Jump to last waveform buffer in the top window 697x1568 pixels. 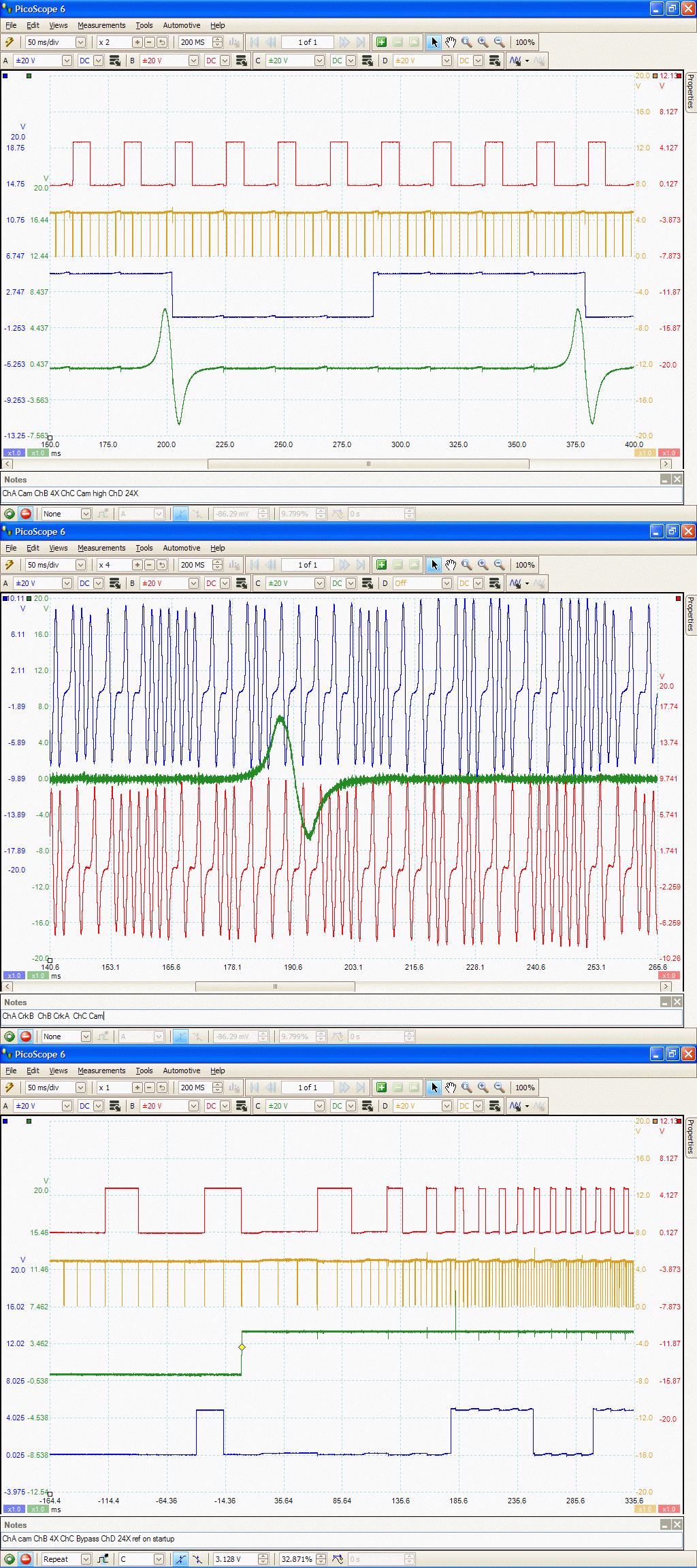[x=361, y=42]
